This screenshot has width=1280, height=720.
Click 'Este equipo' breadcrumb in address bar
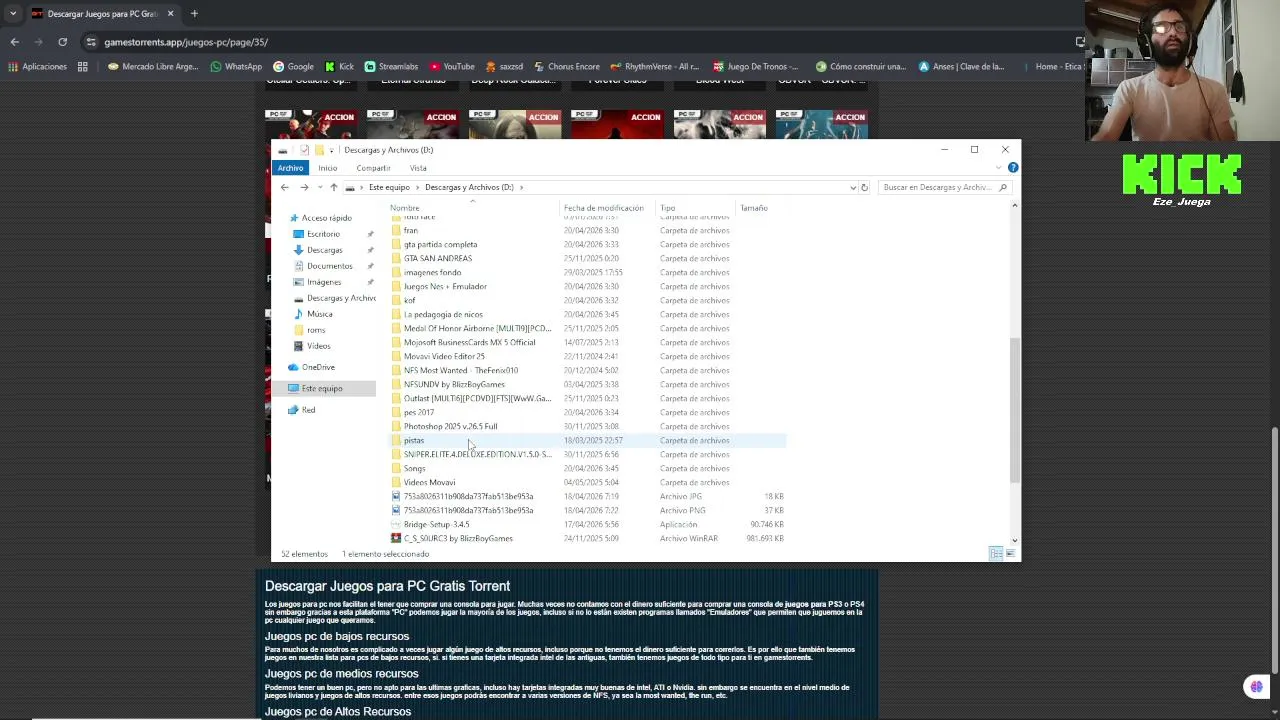pos(389,187)
